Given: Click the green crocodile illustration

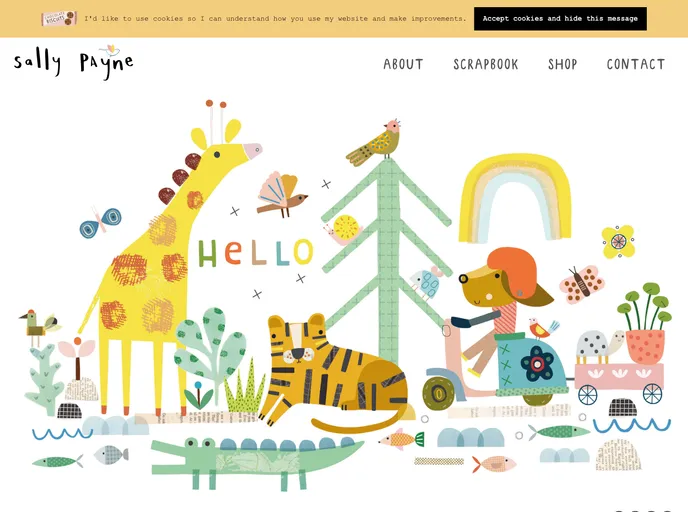Looking at the screenshot, I should [x=257, y=462].
